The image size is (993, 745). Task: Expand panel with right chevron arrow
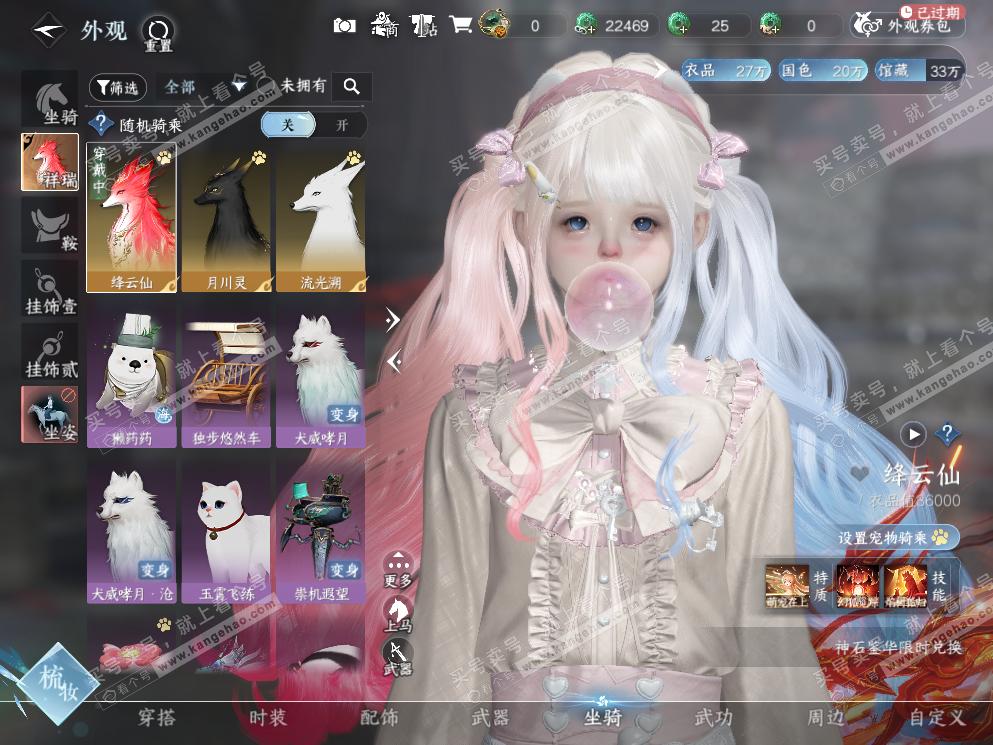click(x=393, y=319)
